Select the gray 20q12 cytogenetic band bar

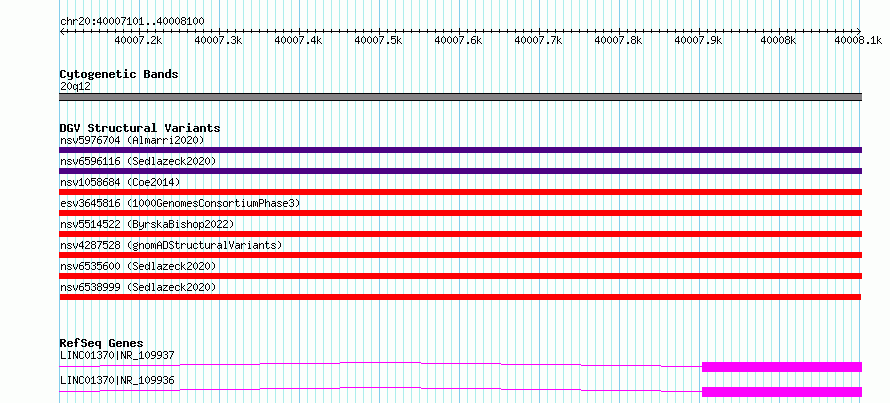[461, 97]
